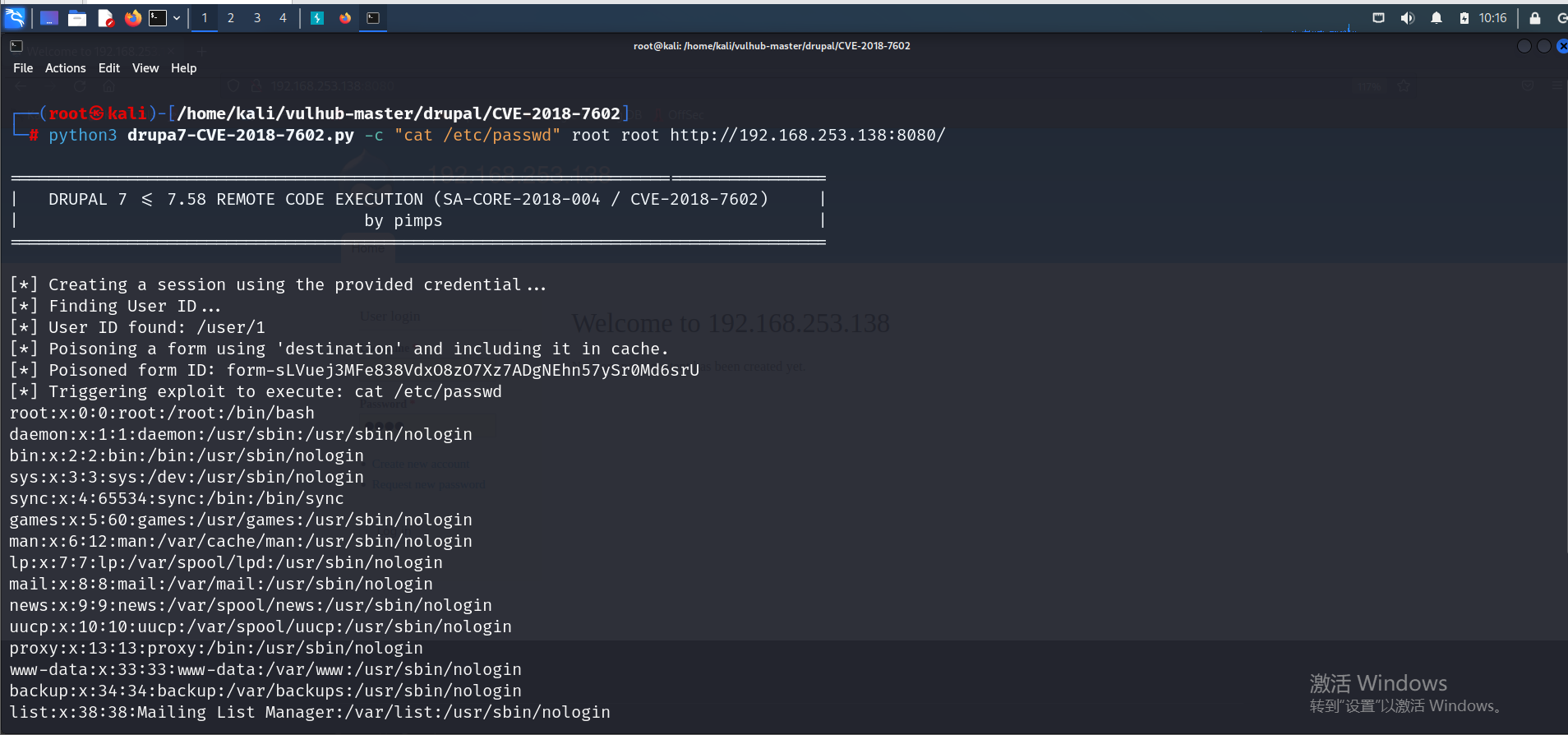This screenshot has height=735, width=1568.
Task: Close the terminal window
Action: point(1562,46)
